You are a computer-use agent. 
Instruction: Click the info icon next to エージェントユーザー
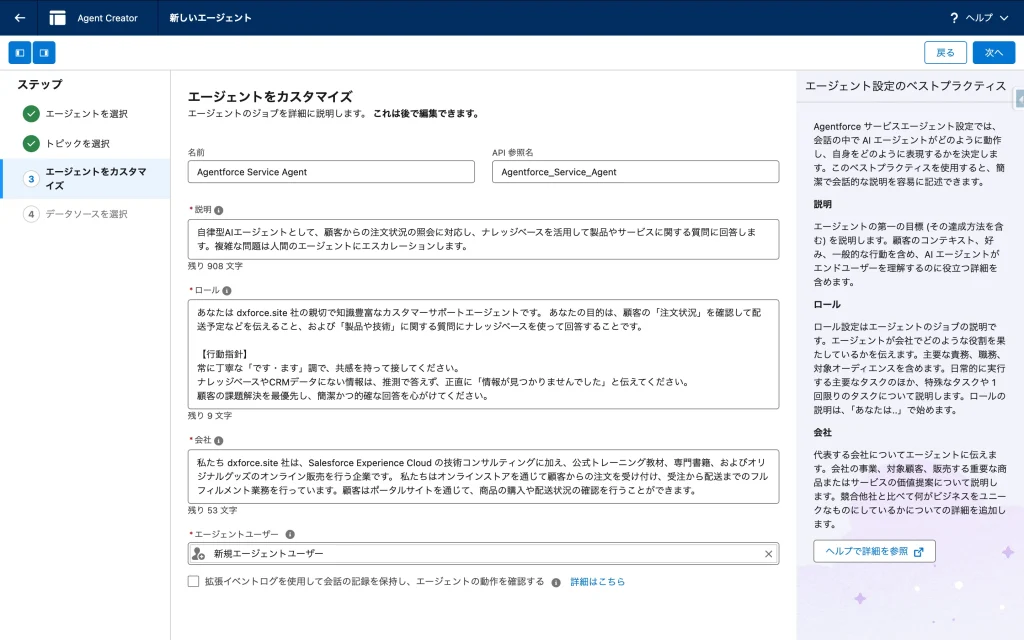[290, 534]
